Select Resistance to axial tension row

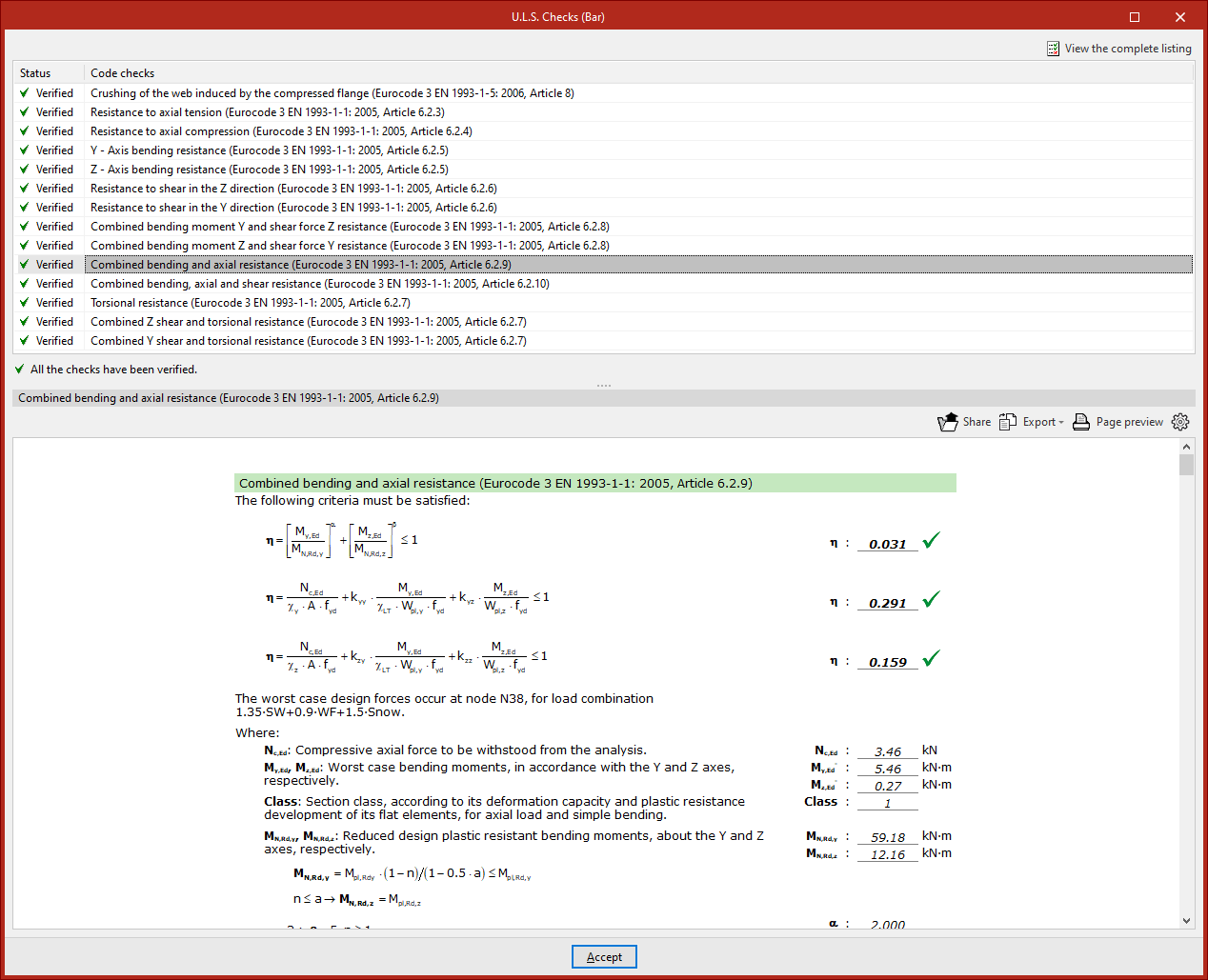point(605,112)
